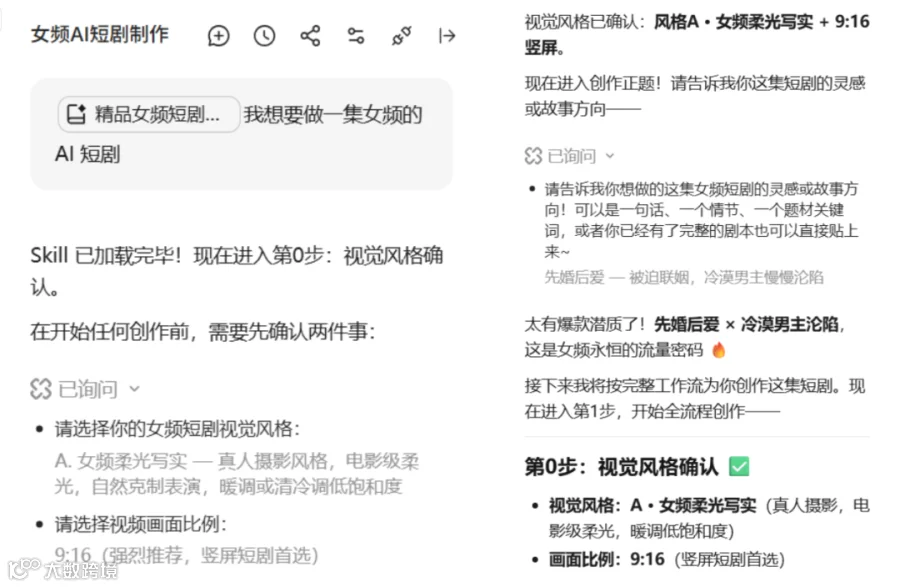Click the user message bubble 我想要做一集女频的
The height and width of the screenshot is (587, 900).
[242, 134]
